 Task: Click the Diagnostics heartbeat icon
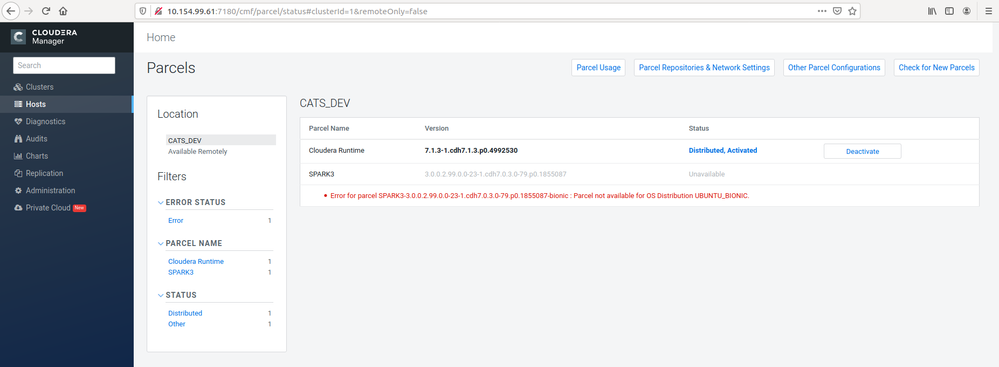tap(18, 122)
